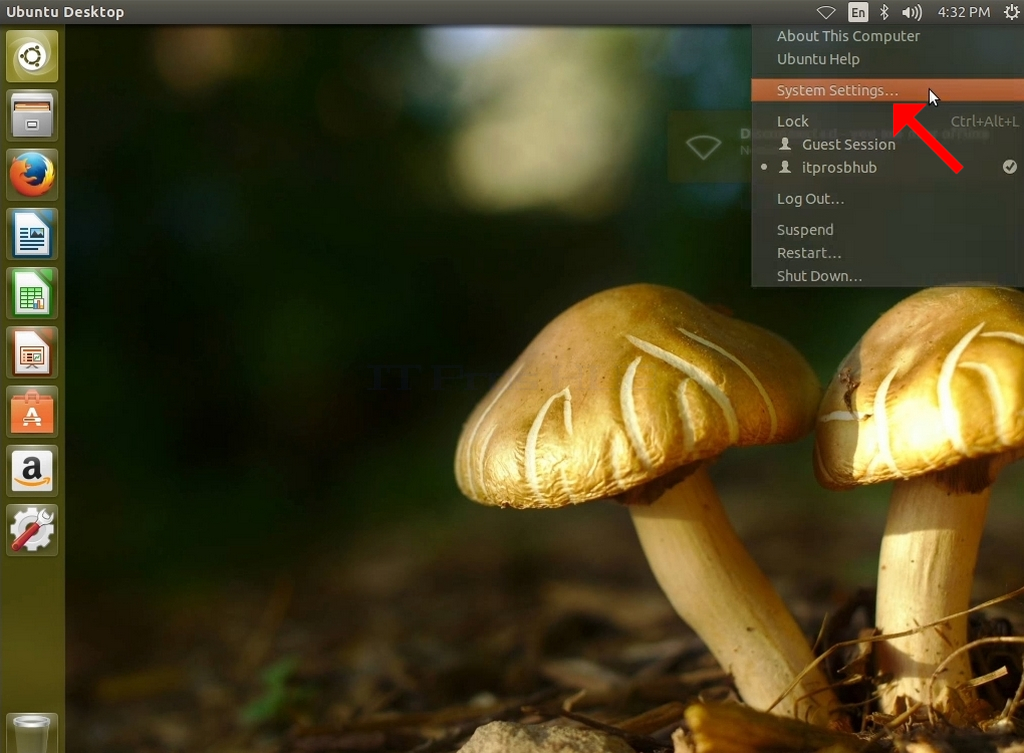Open Ubuntu Software Center
The width and height of the screenshot is (1024, 753).
32,411
